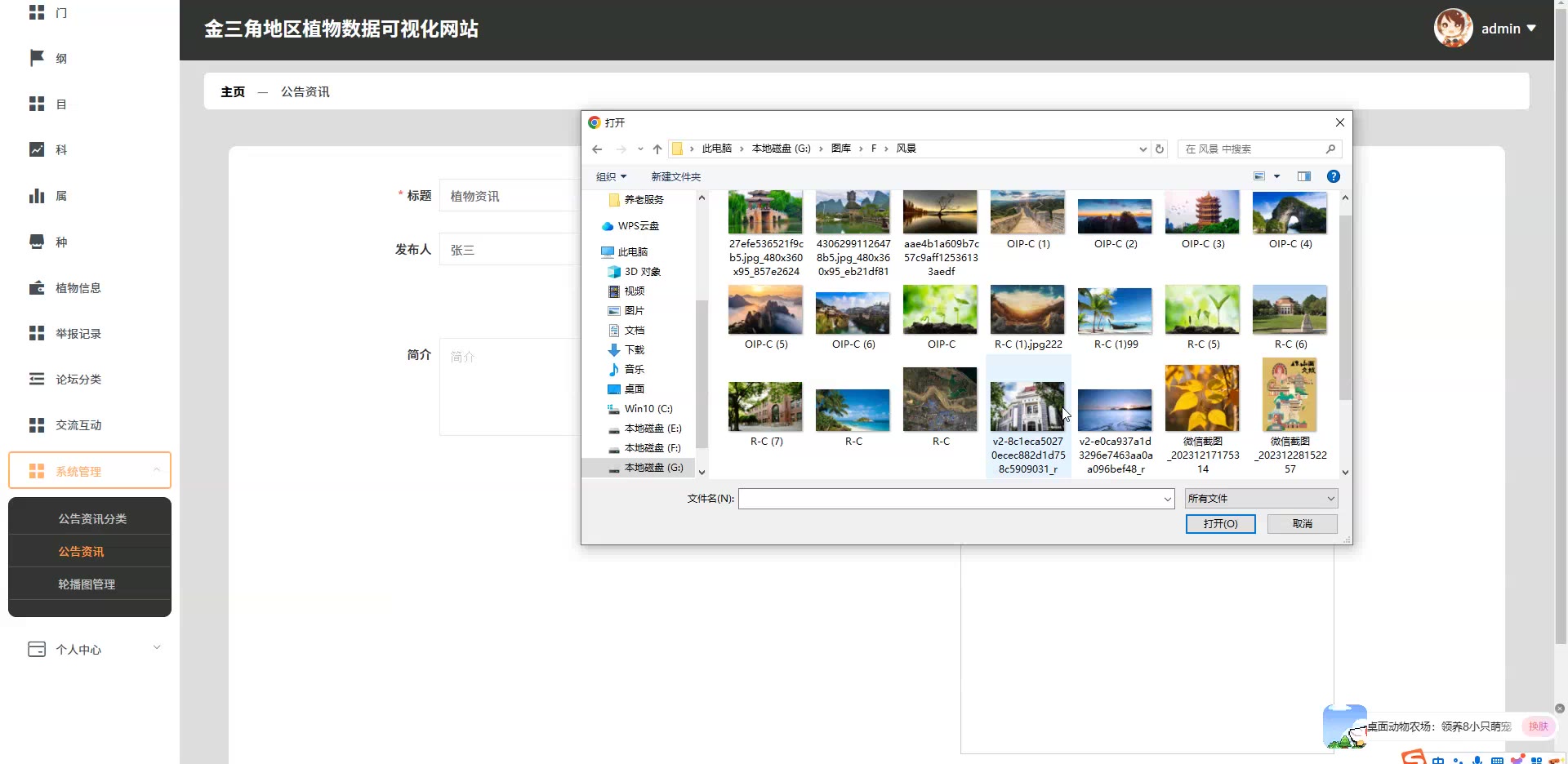Expand the 所有文件 file type dropdown
The height and width of the screenshot is (764, 1568).
coord(1261,499)
